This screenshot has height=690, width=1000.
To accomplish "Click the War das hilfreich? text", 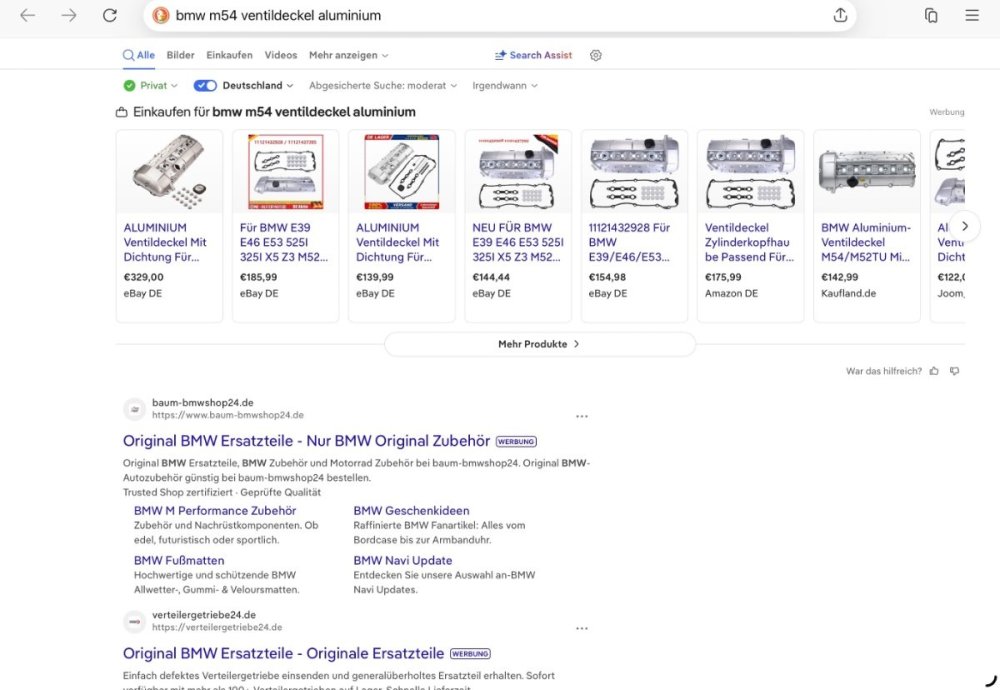I will coord(884,371).
